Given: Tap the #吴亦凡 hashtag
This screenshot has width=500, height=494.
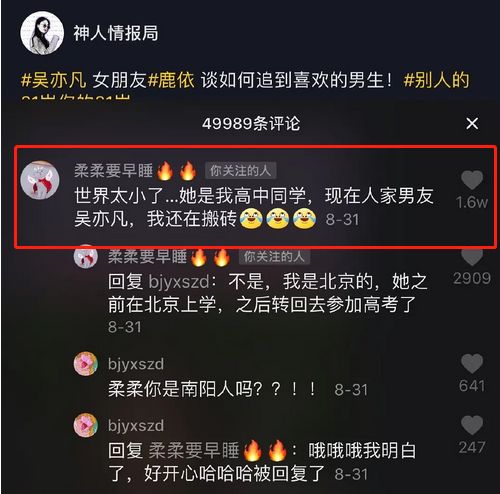Looking at the screenshot, I should pyautogui.click(x=53, y=81).
